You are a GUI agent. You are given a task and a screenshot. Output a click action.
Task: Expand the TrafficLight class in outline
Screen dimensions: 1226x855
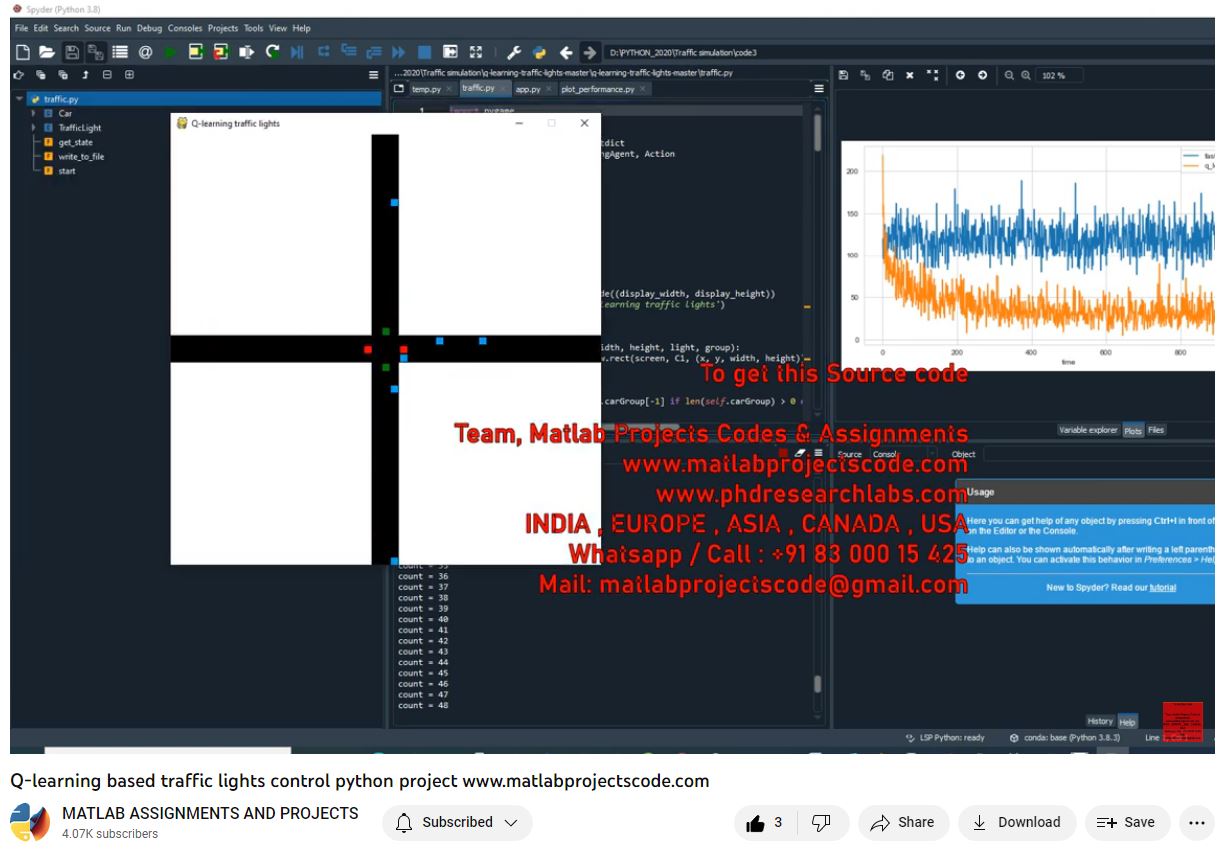pos(34,128)
